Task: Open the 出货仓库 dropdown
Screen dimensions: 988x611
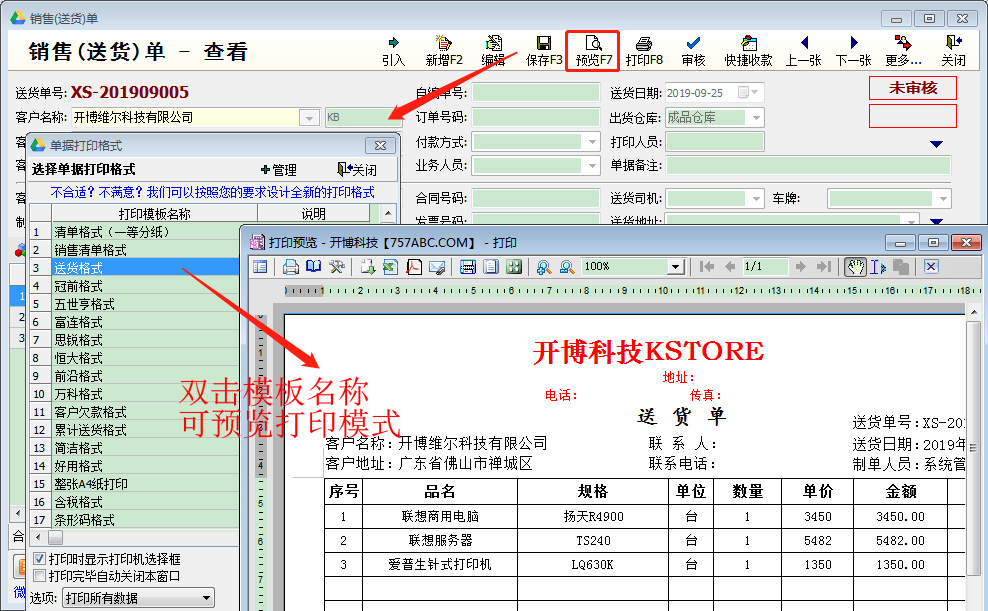Action: [x=756, y=118]
